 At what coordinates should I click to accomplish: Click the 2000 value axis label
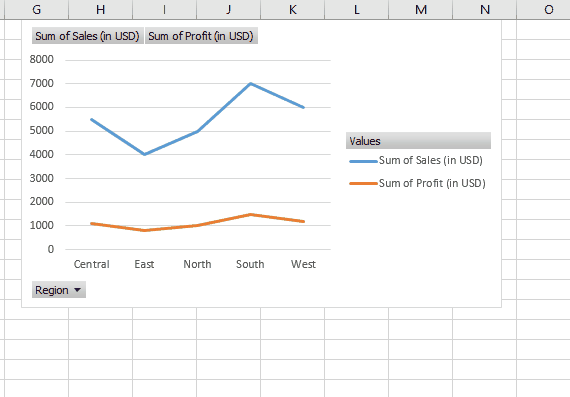(x=42, y=201)
